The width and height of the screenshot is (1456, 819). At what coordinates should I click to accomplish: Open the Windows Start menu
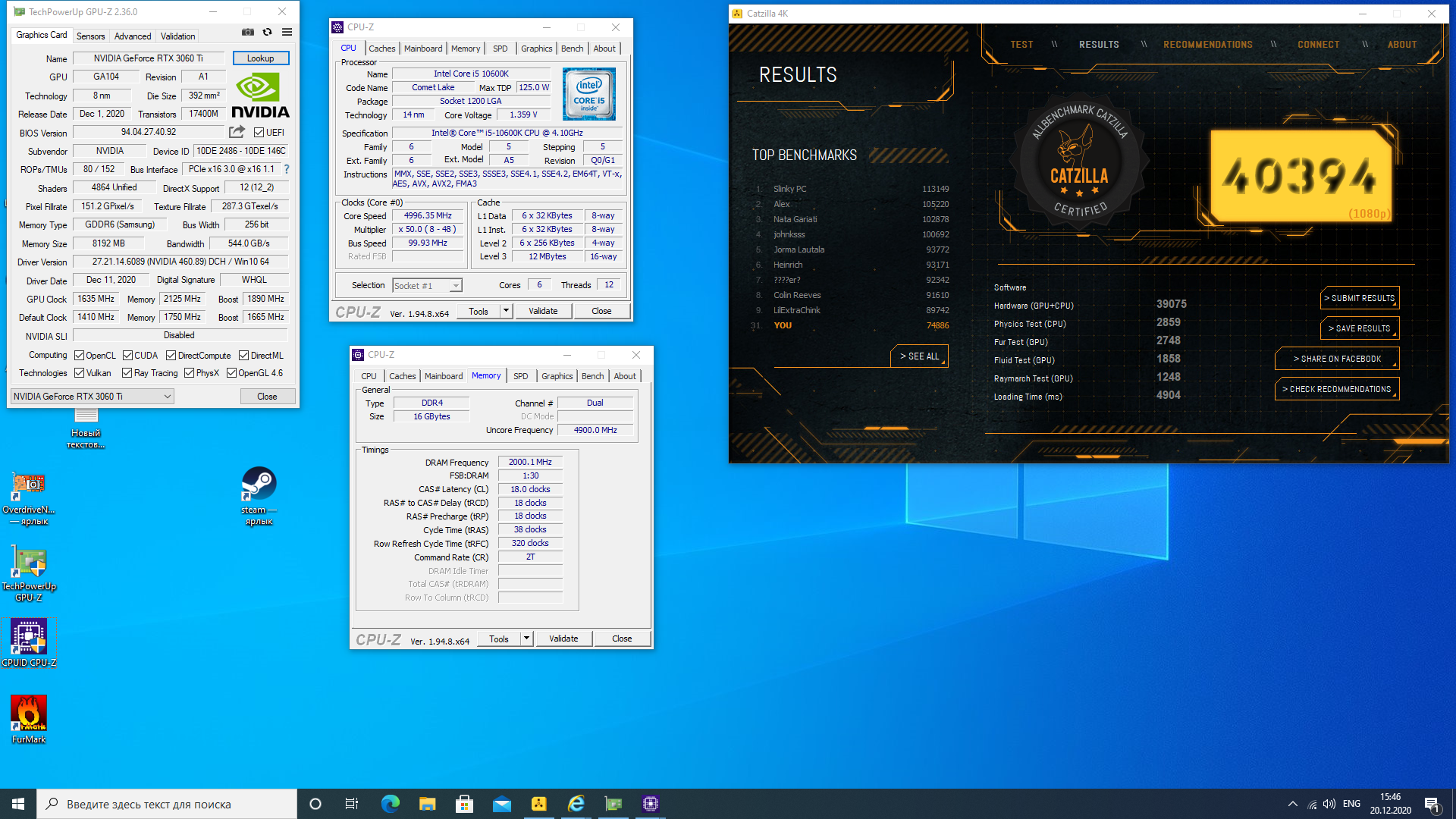pyautogui.click(x=18, y=804)
